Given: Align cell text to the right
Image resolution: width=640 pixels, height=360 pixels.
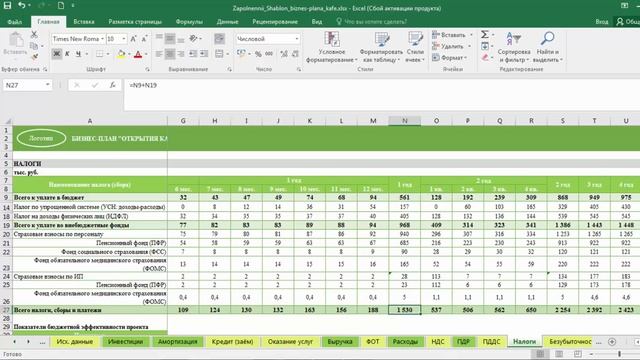Looking at the screenshot, I should (181, 54).
